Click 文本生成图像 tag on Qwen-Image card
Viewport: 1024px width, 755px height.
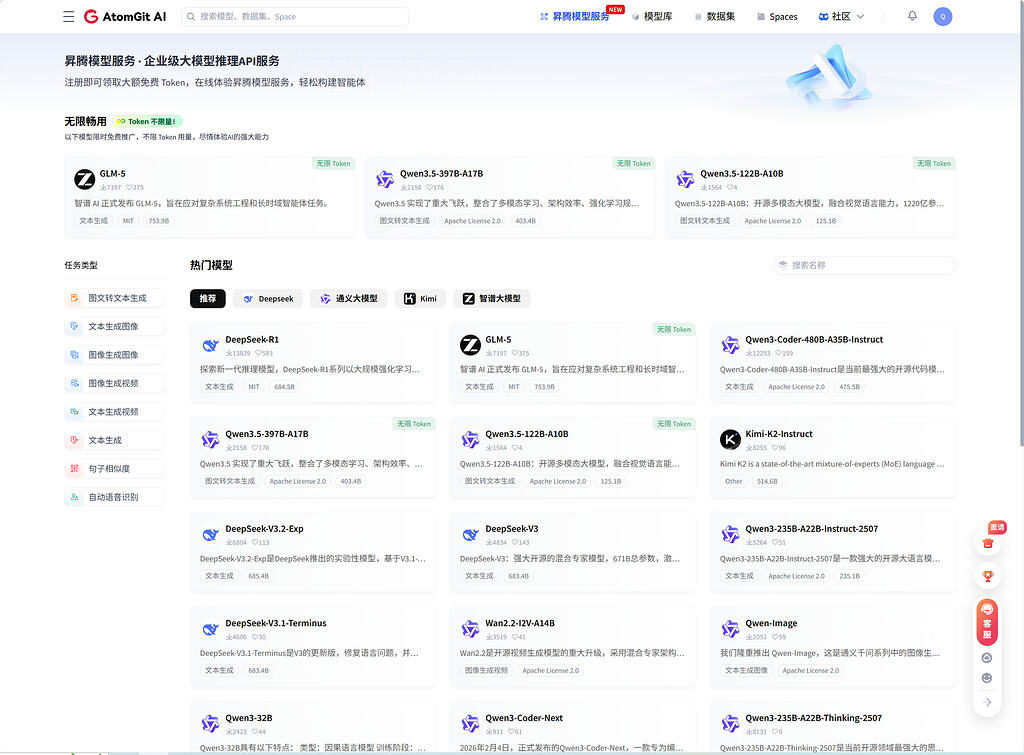pos(746,671)
